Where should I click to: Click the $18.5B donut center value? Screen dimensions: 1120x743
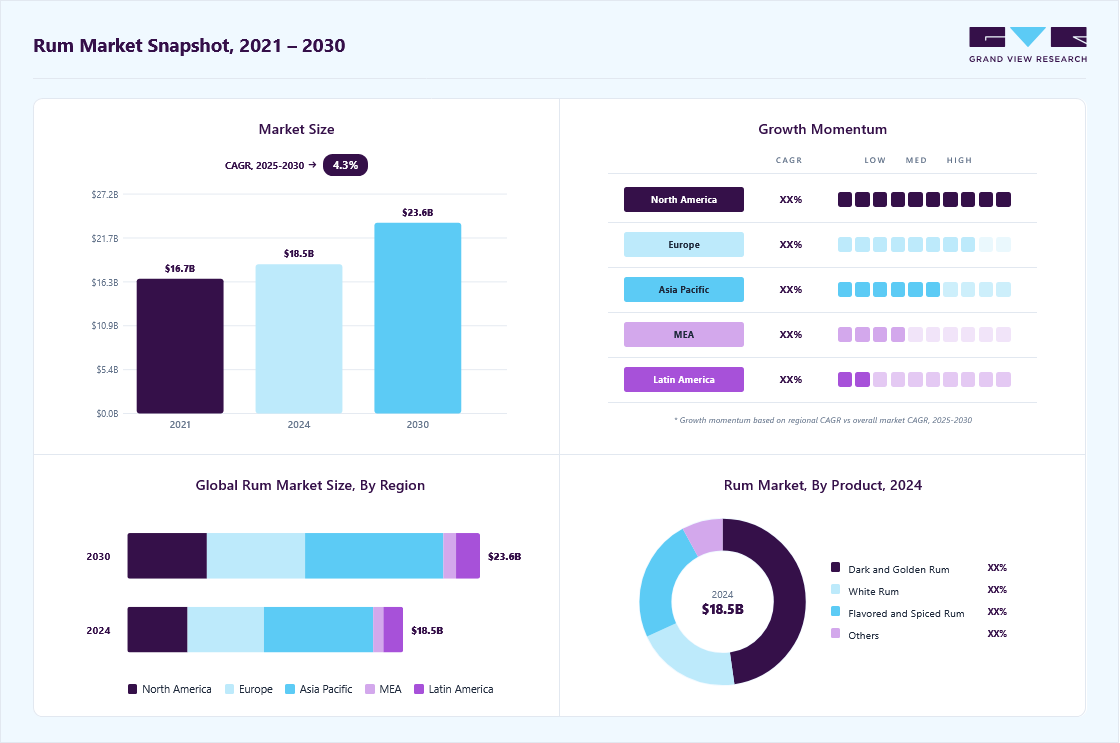[x=722, y=609]
